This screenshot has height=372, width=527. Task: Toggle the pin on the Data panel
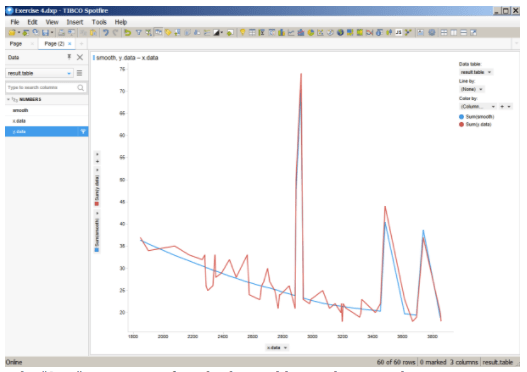coord(69,57)
